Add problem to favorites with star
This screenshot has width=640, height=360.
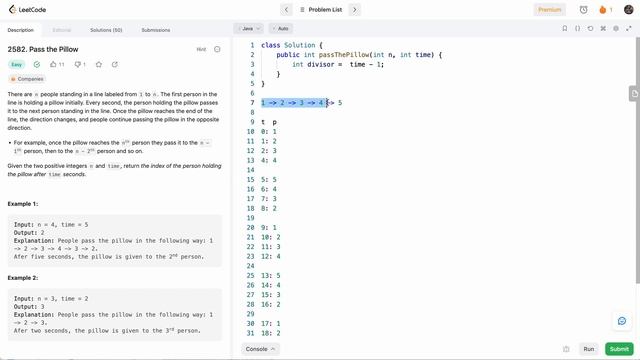[99, 64]
